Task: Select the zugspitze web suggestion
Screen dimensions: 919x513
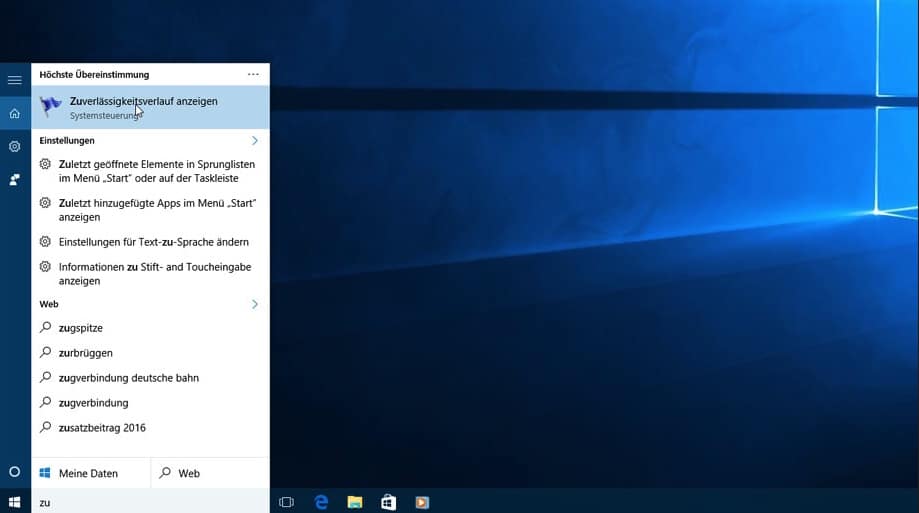Action: coord(80,328)
